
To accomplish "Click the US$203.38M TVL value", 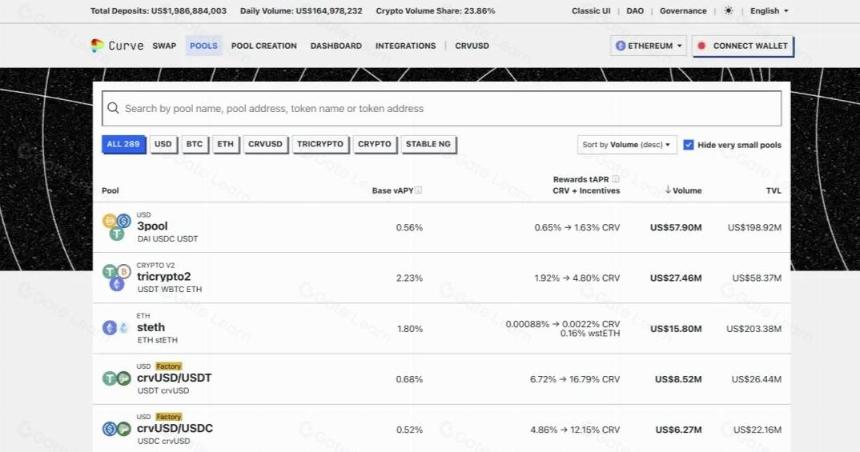I will click(754, 328).
